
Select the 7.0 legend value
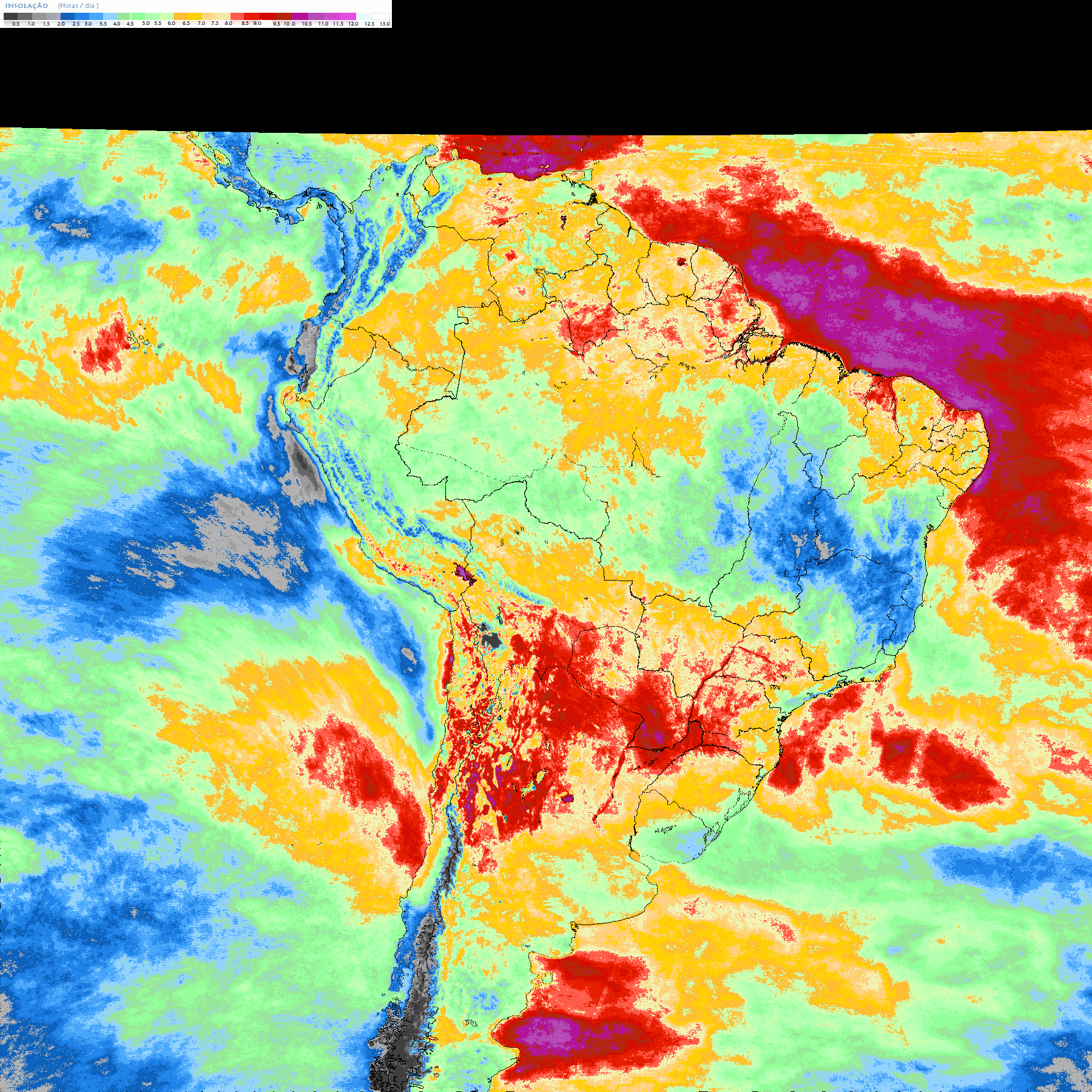[x=201, y=23]
